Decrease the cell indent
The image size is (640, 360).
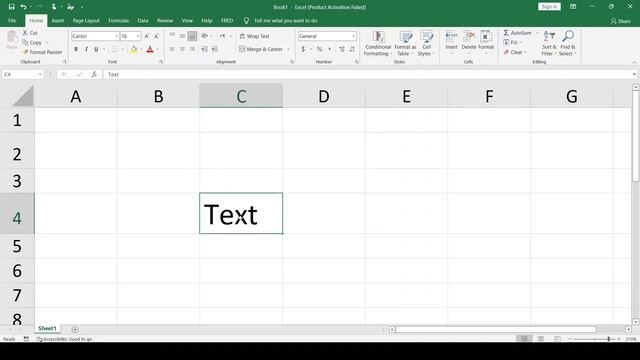coord(204,49)
